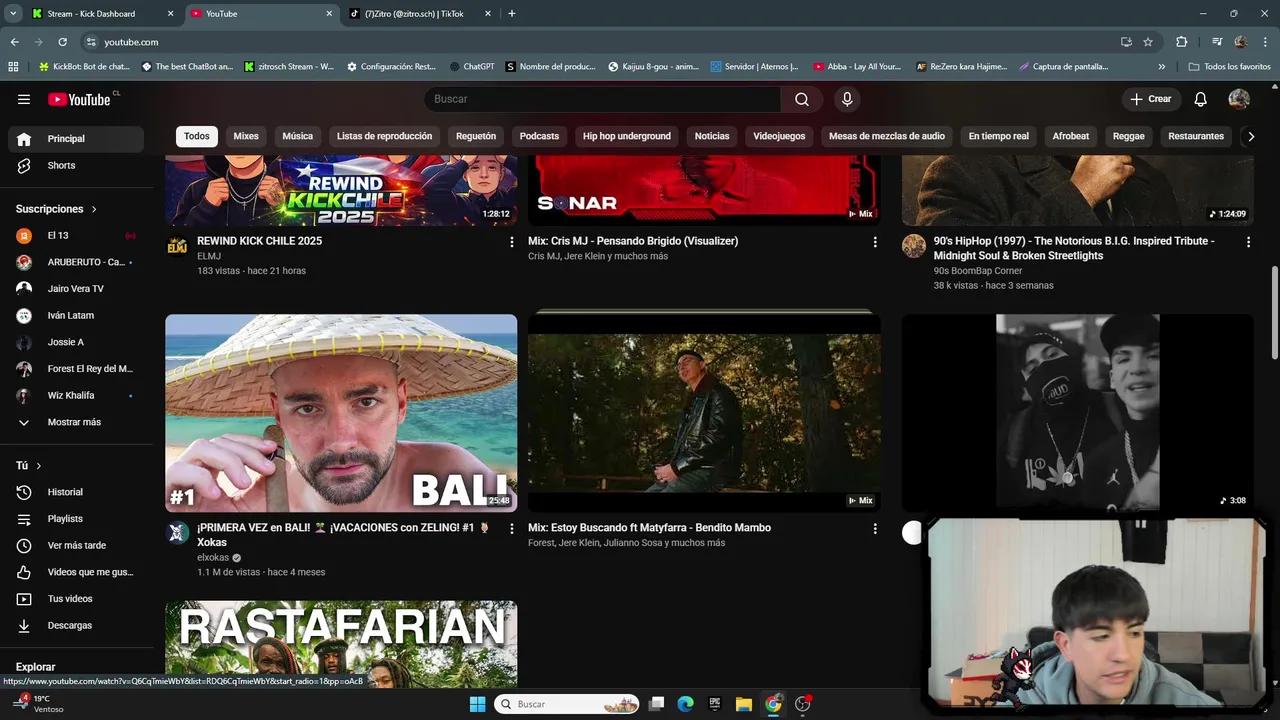Open options for Mix Cris MJ video
Screen dimensions: 1280x720
click(875, 242)
